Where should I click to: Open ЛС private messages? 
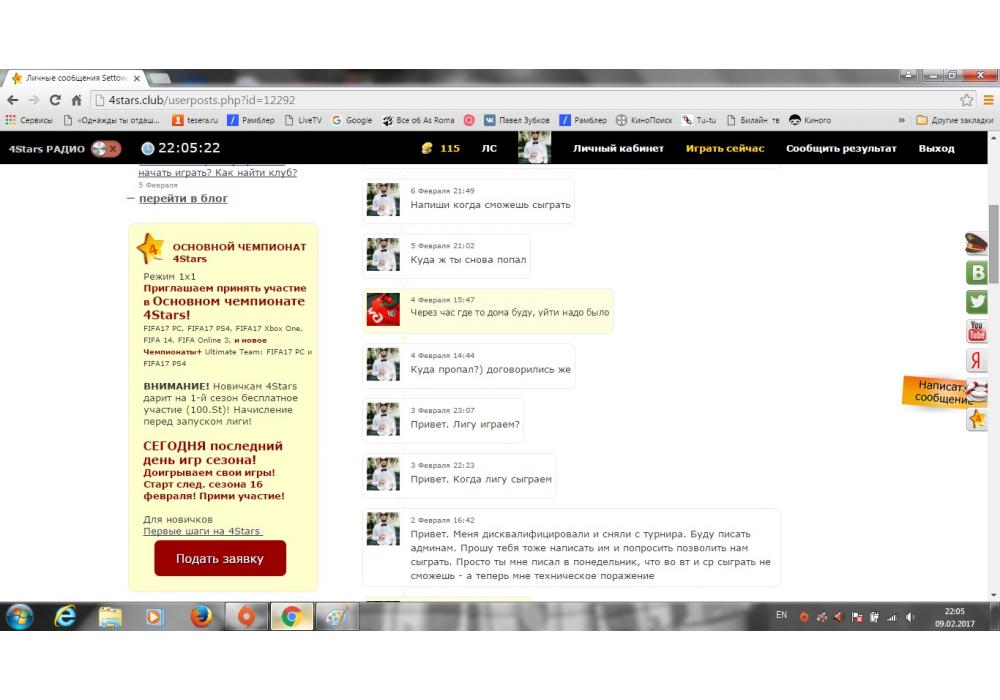[x=489, y=148]
